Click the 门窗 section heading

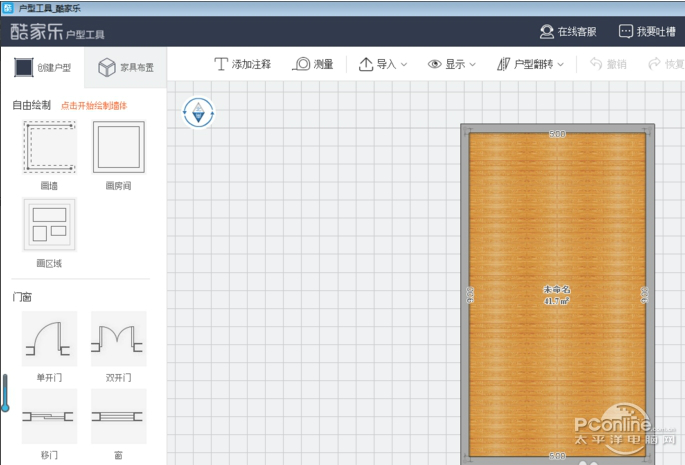pyautogui.click(x=22, y=297)
